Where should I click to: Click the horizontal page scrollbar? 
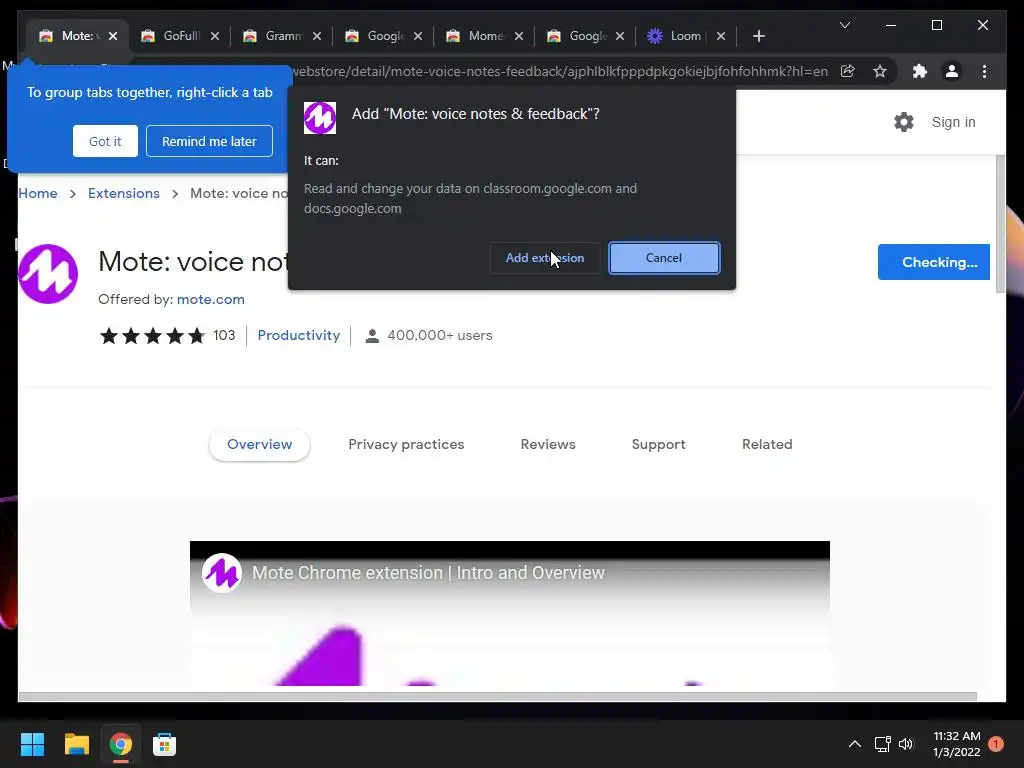(x=497, y=697)
